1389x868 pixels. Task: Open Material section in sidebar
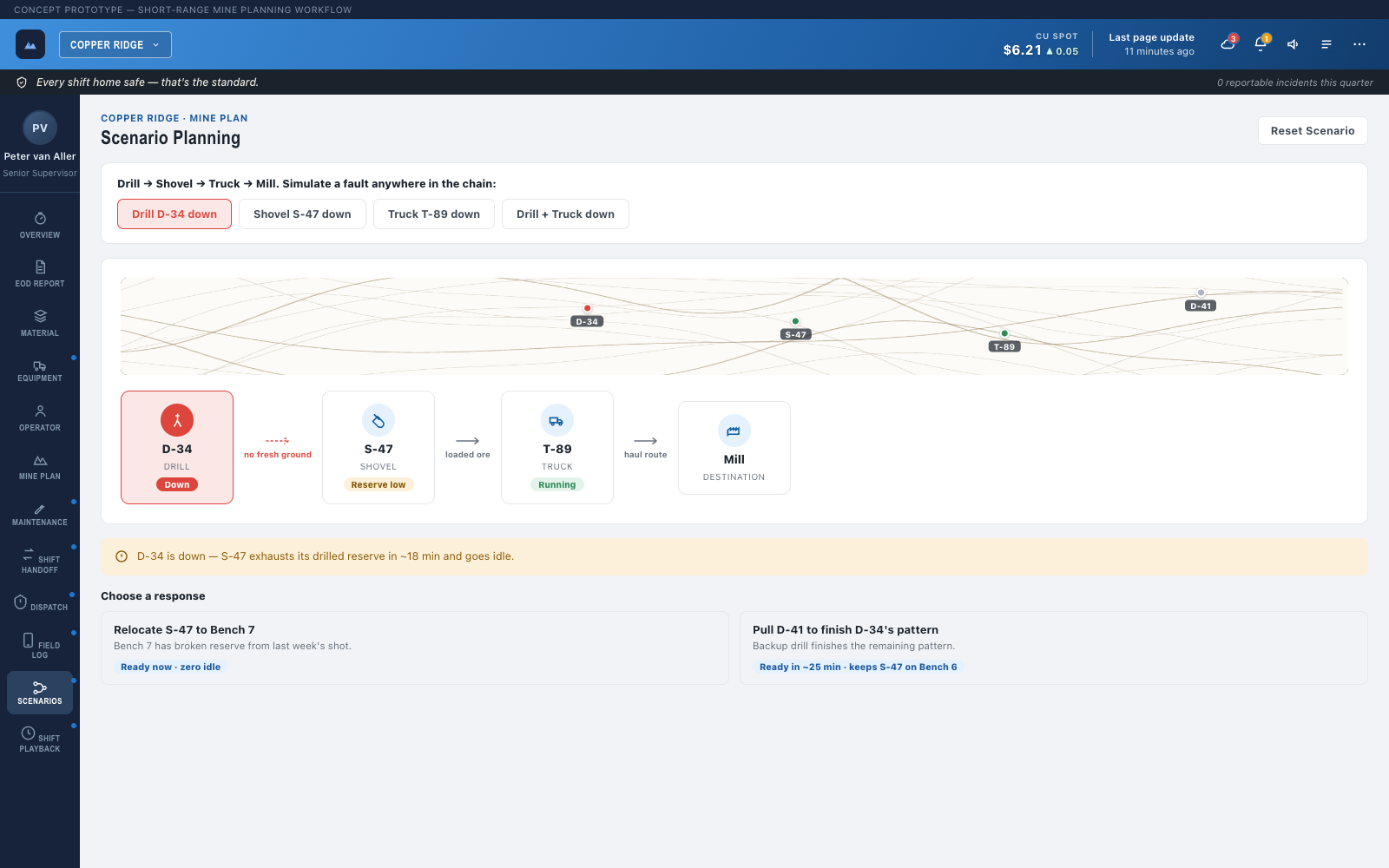(x=40, y=323)
